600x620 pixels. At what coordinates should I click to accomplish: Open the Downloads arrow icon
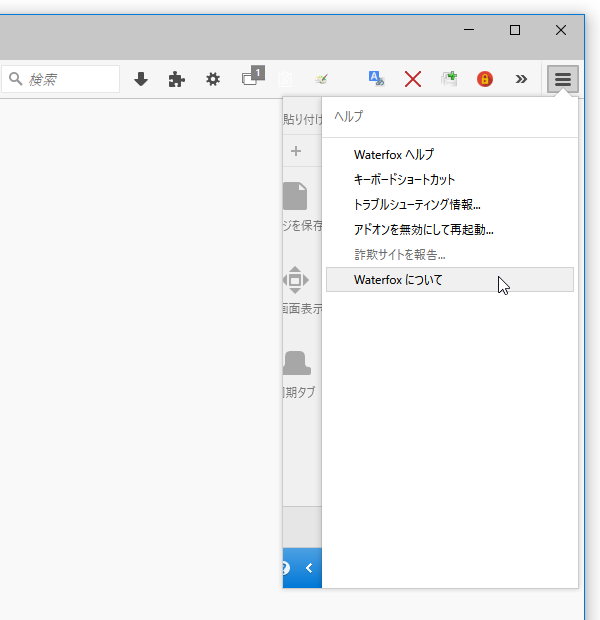click(x=141, y=79)
